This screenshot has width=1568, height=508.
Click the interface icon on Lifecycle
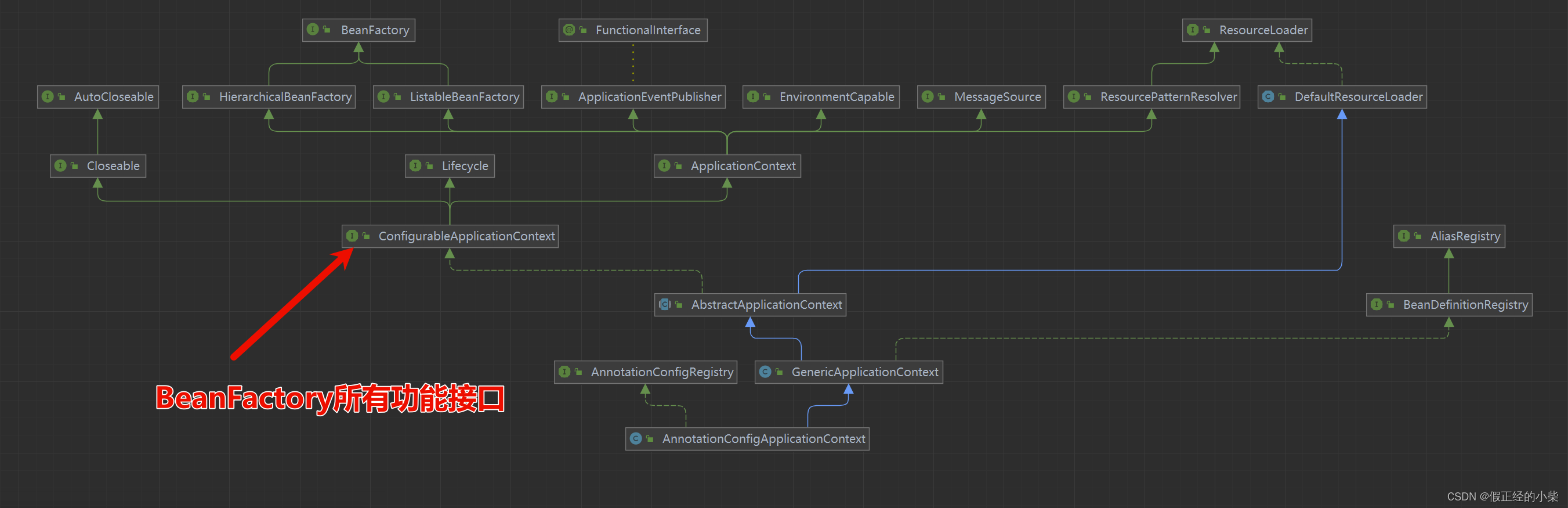(x=415, y=165)
